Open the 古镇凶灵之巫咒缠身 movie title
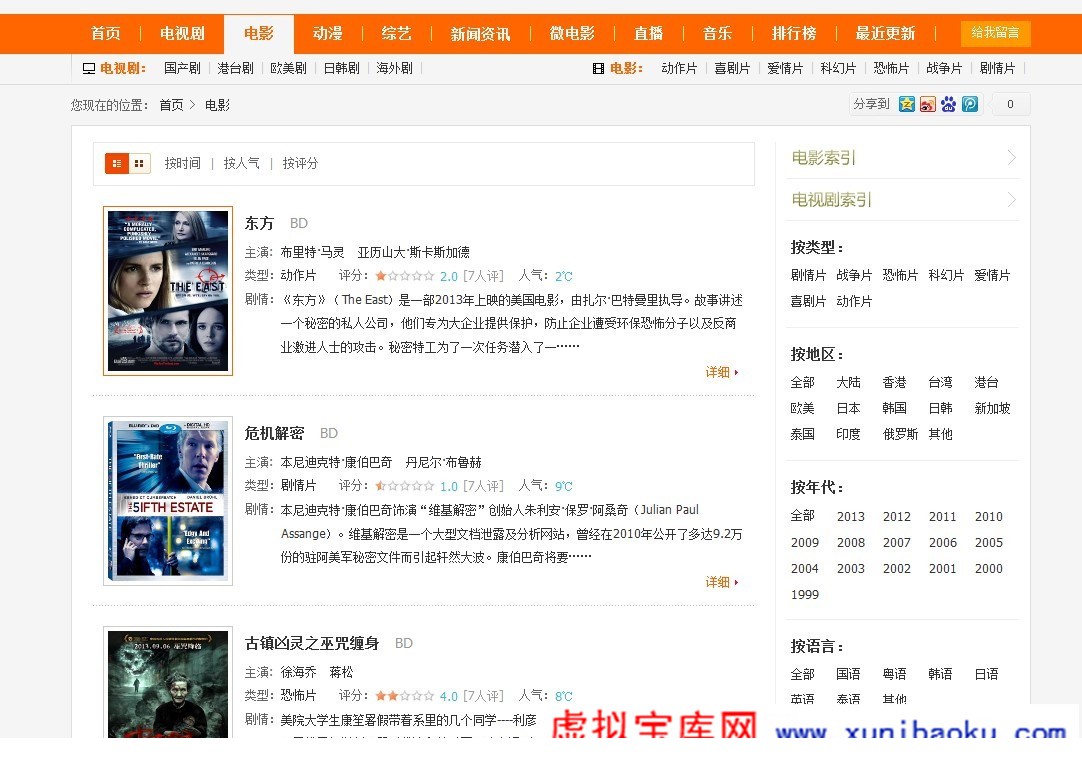1082x761 pixels. pyautogui.click(x=312, y=644)
